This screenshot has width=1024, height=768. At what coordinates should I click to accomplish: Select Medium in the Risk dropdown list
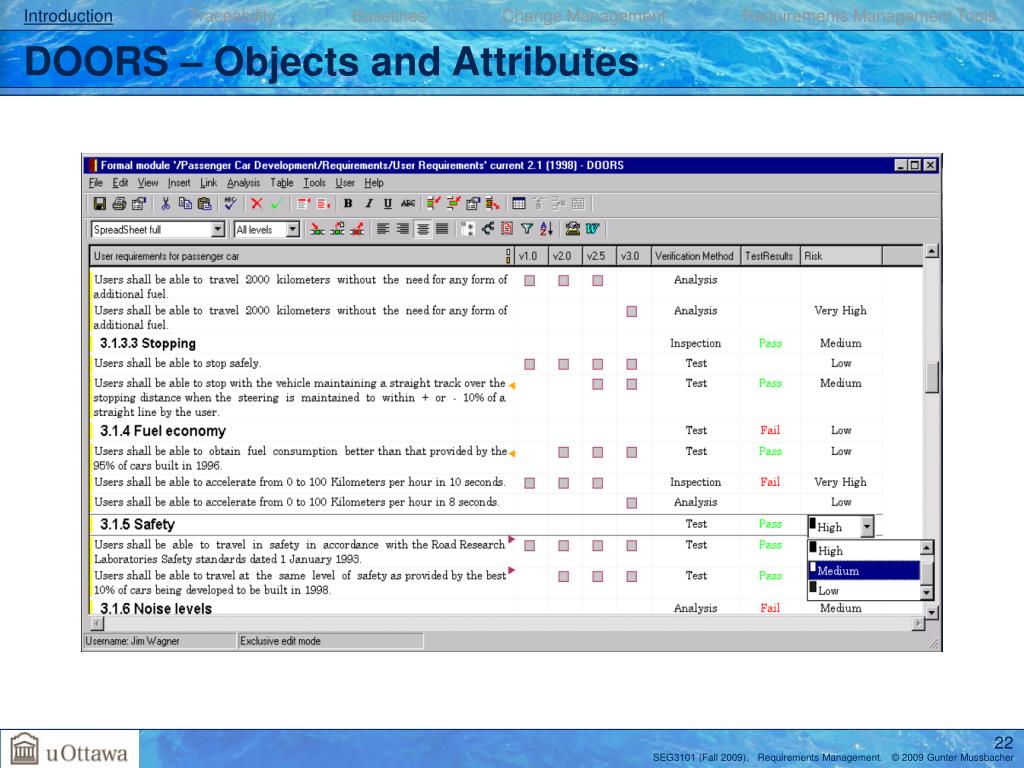864,571
